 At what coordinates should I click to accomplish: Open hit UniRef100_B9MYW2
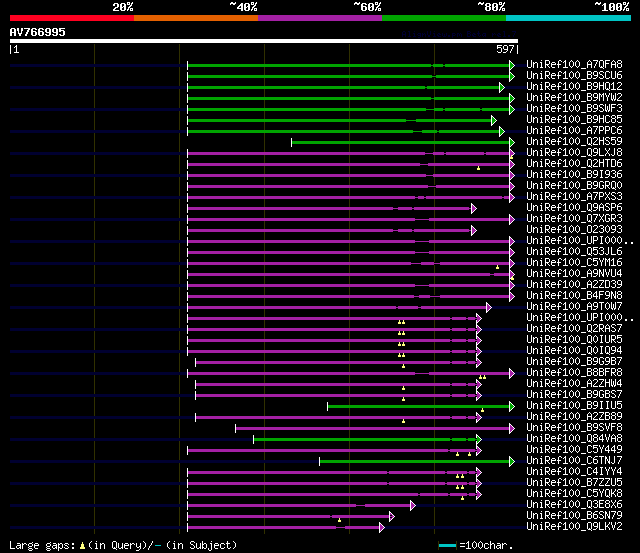(574, 98)
